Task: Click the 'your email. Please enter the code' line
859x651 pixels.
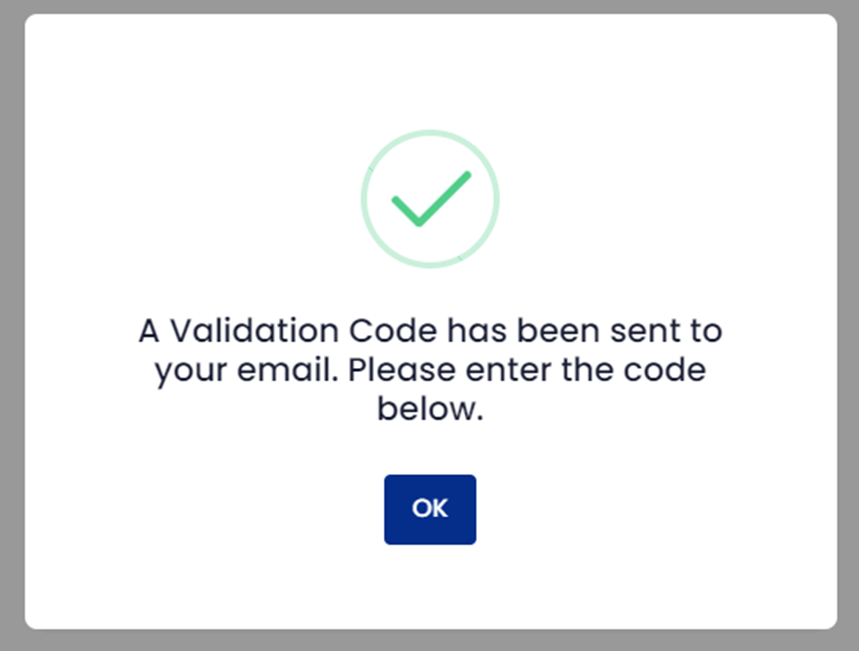Action: 430,370
